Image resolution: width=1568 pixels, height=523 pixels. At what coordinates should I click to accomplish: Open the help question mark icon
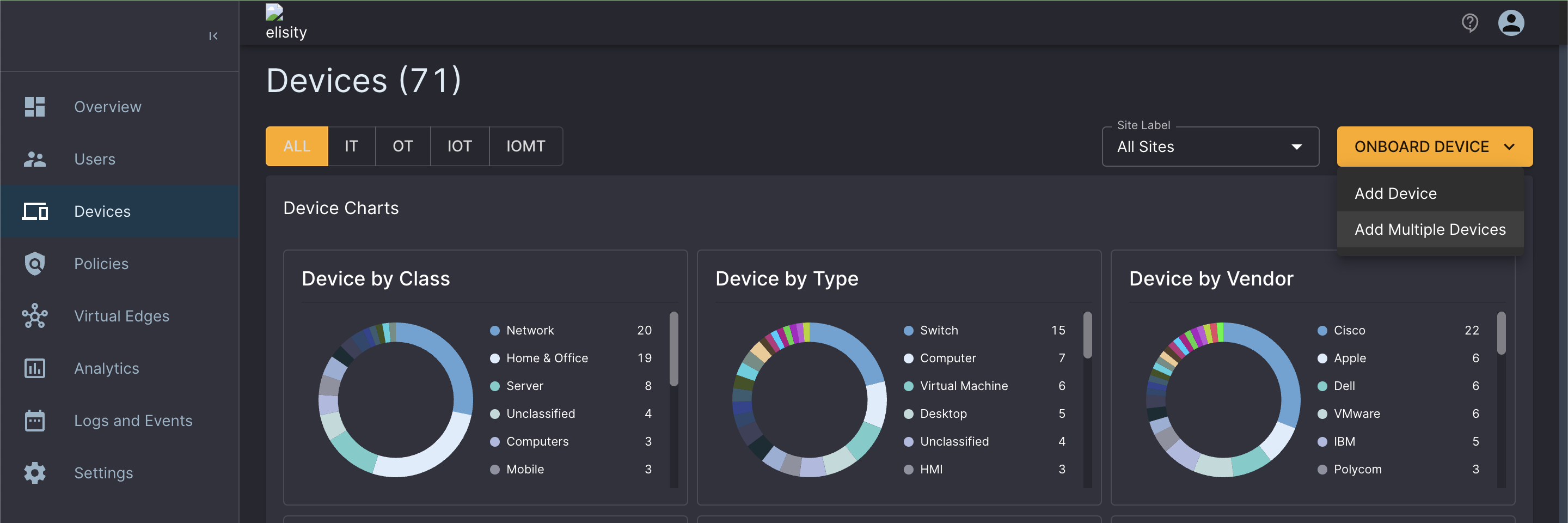tap(1469, 23)
